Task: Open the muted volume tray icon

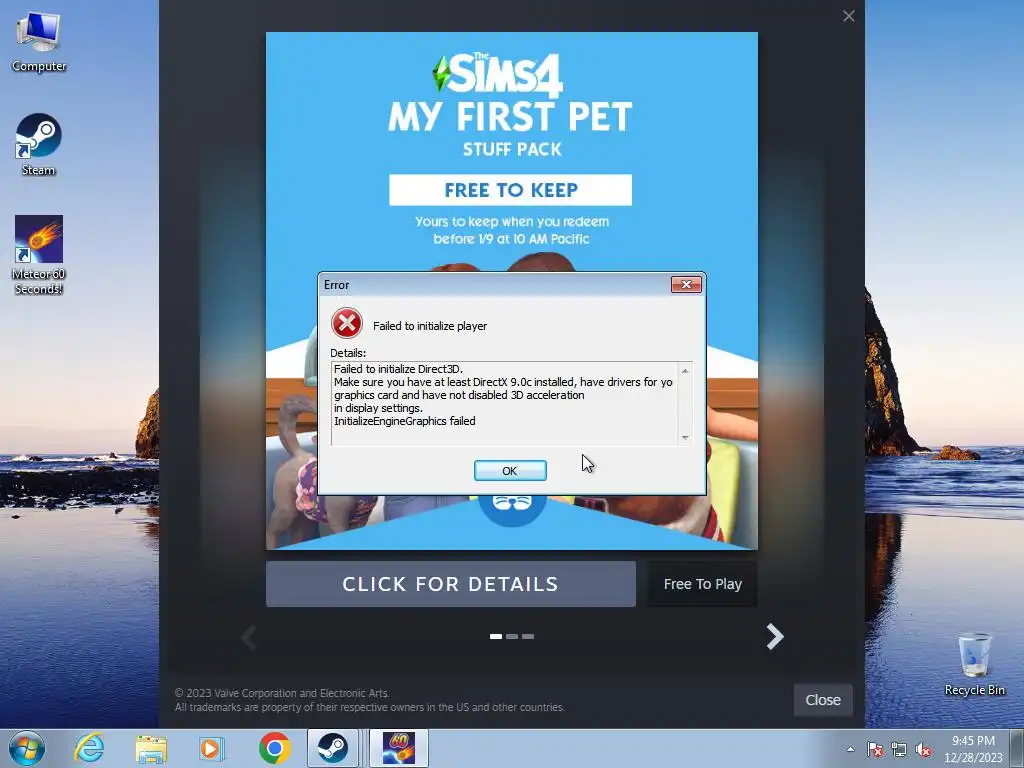Action: 923,749
